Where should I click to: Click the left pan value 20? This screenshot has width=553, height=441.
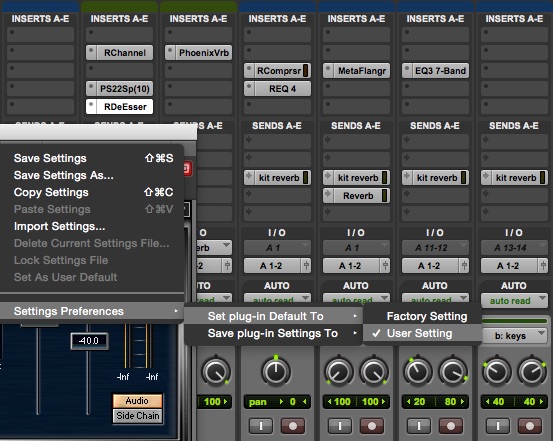click(419, 401)
